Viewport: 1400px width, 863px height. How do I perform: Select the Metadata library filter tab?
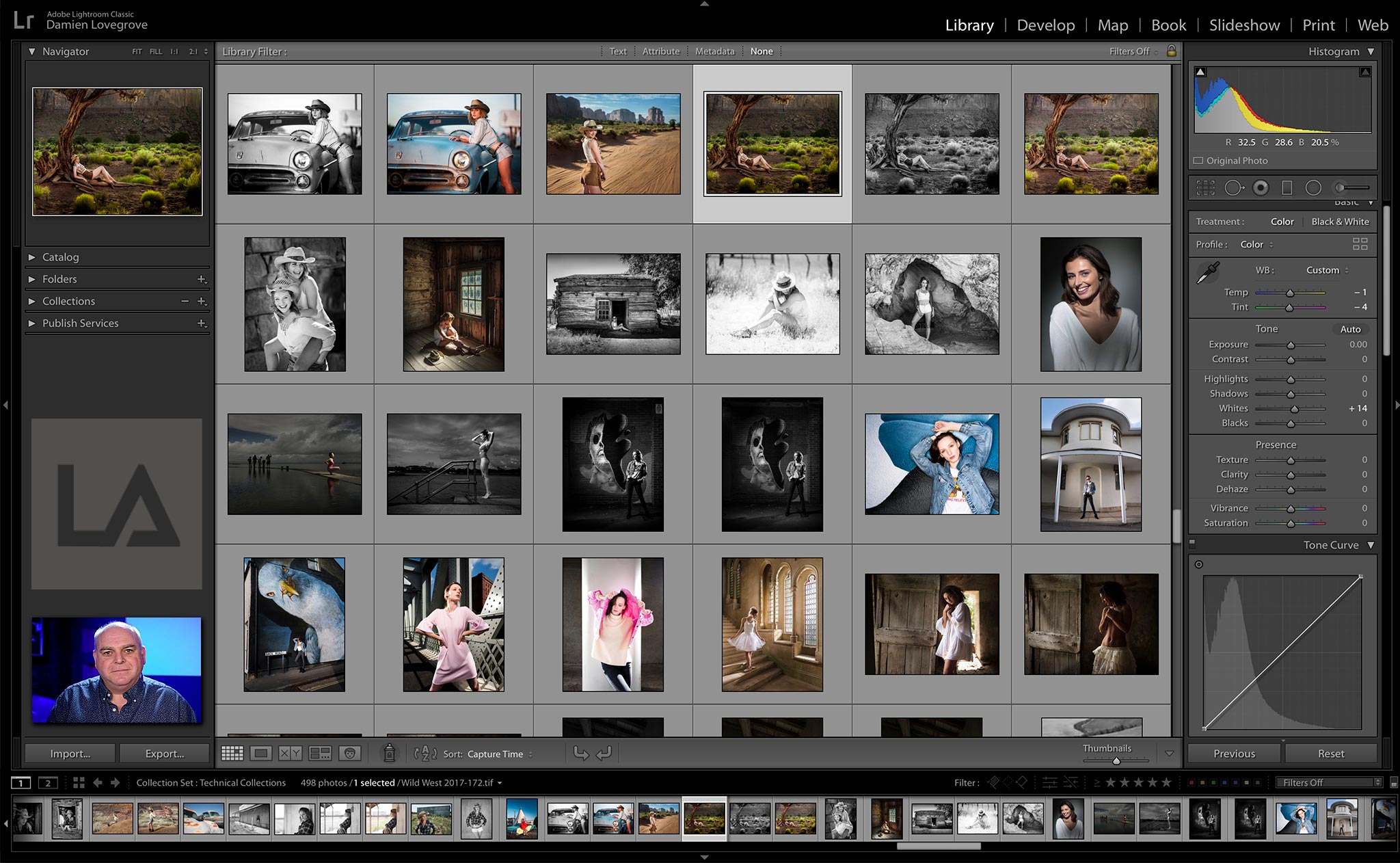tap(714, 51)
